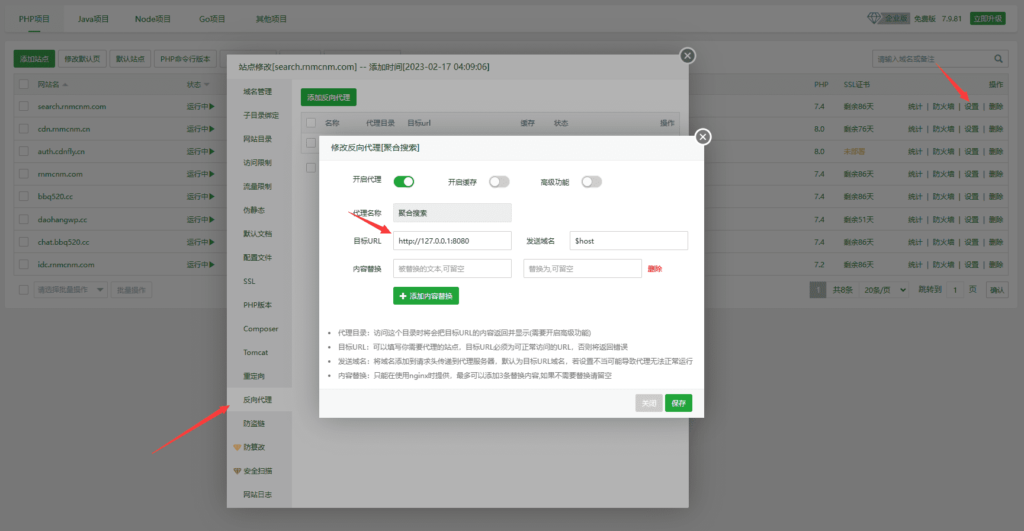Tick the proxy list header checkbox beside 名称

click(x=311, y=123)
